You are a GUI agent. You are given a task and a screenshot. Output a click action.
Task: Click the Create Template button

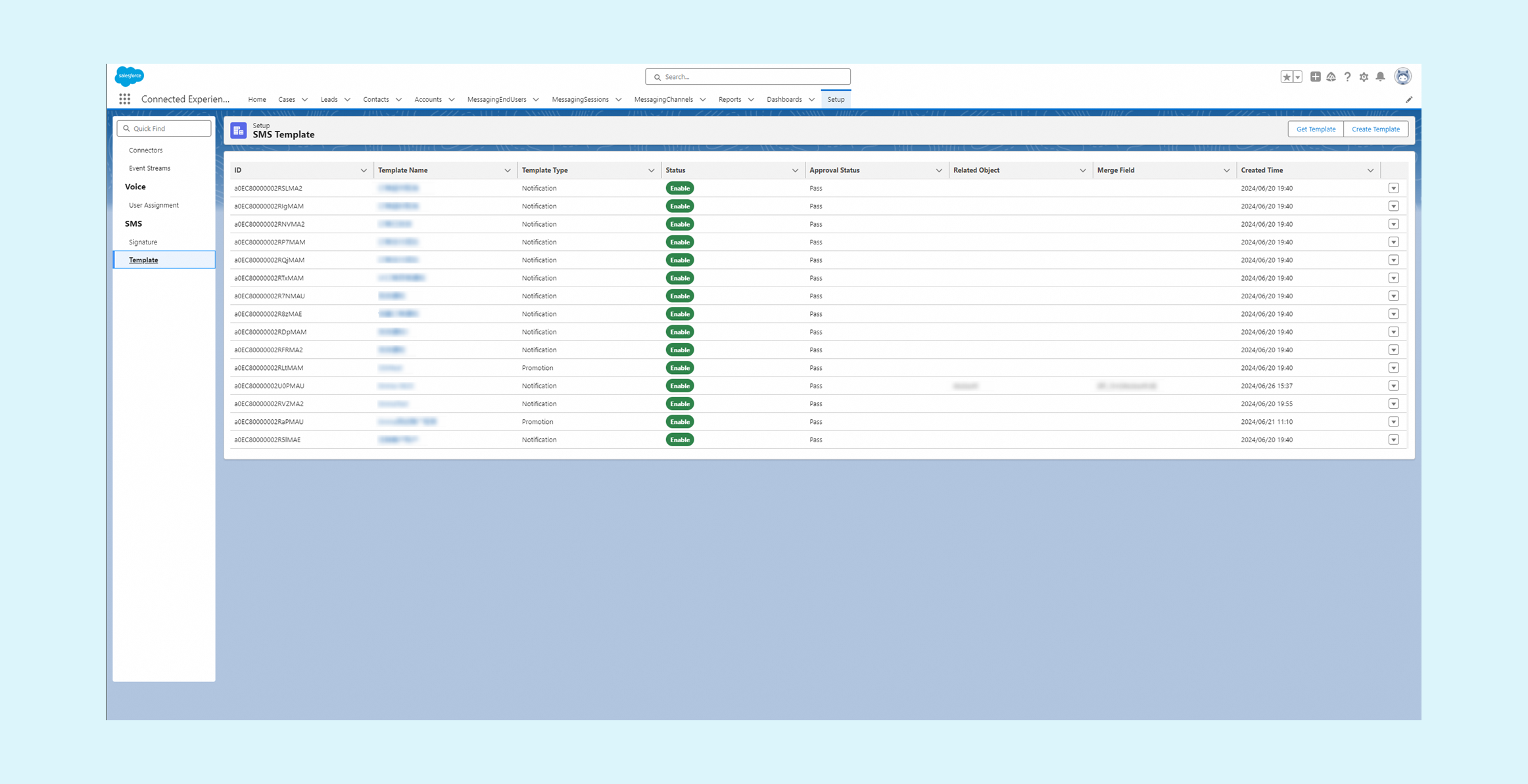(1375, 129)
